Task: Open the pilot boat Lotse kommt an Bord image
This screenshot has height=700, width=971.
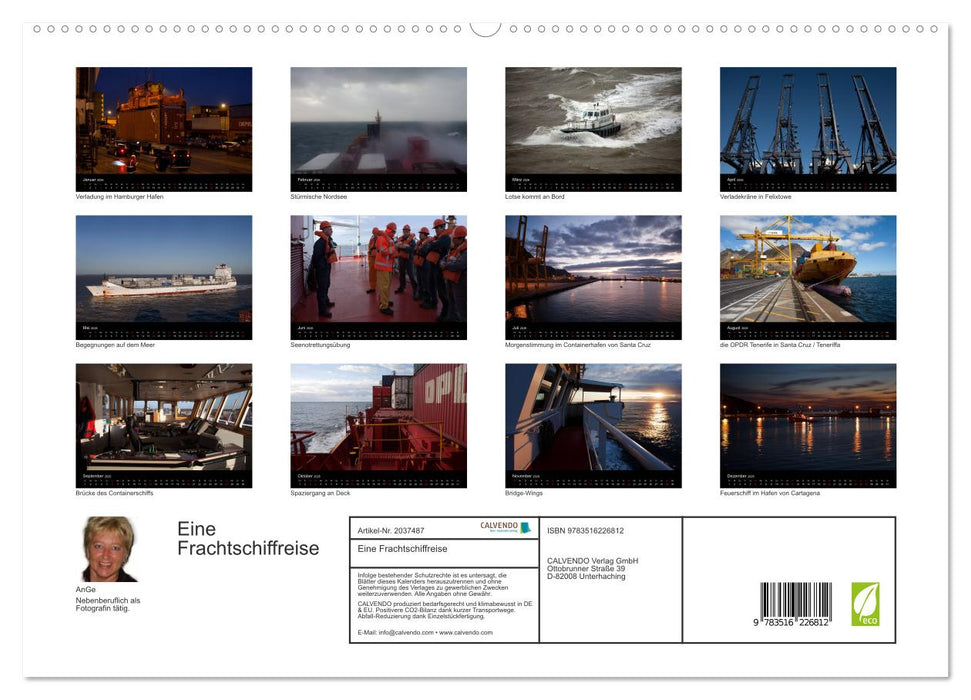Action: (593, 122)
